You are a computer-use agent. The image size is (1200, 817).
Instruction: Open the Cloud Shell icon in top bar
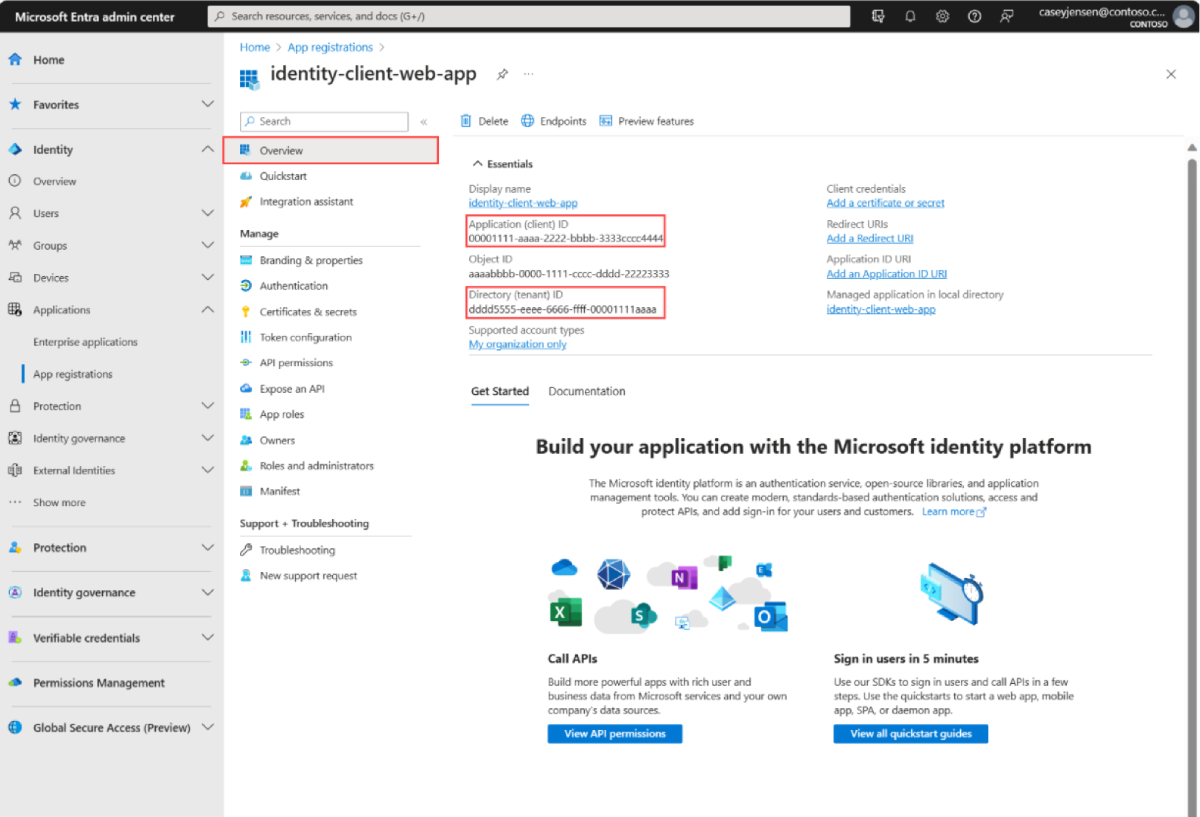coord(878,16)
